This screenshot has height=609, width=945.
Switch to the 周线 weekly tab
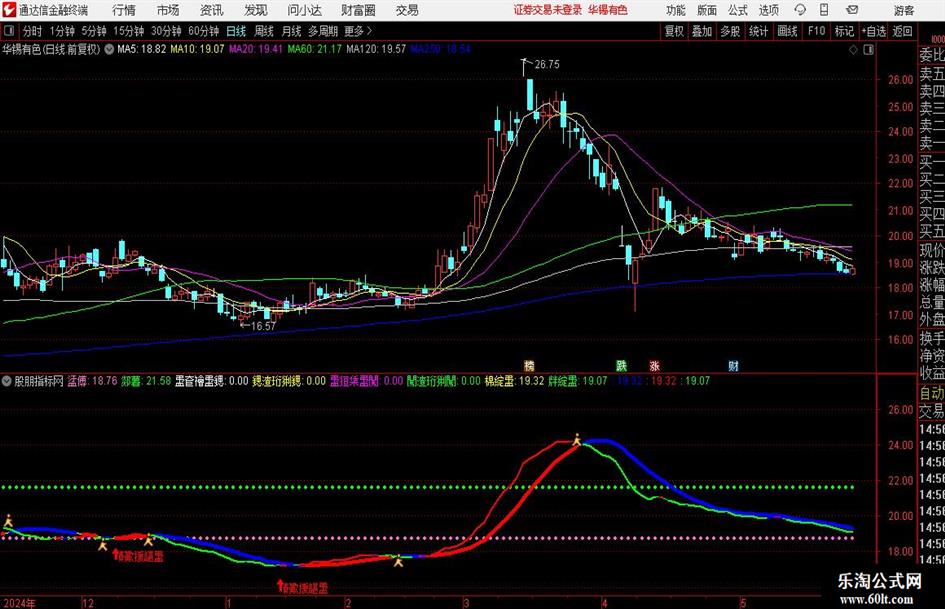(264, 31)
